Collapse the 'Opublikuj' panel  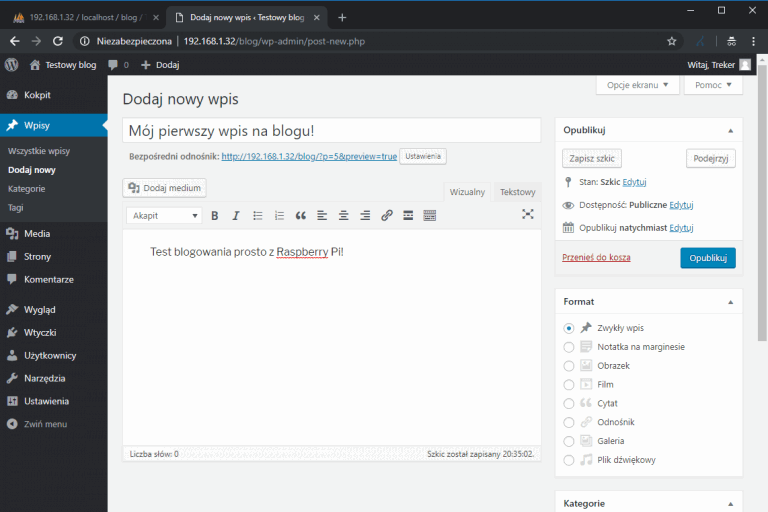(730, 130)
